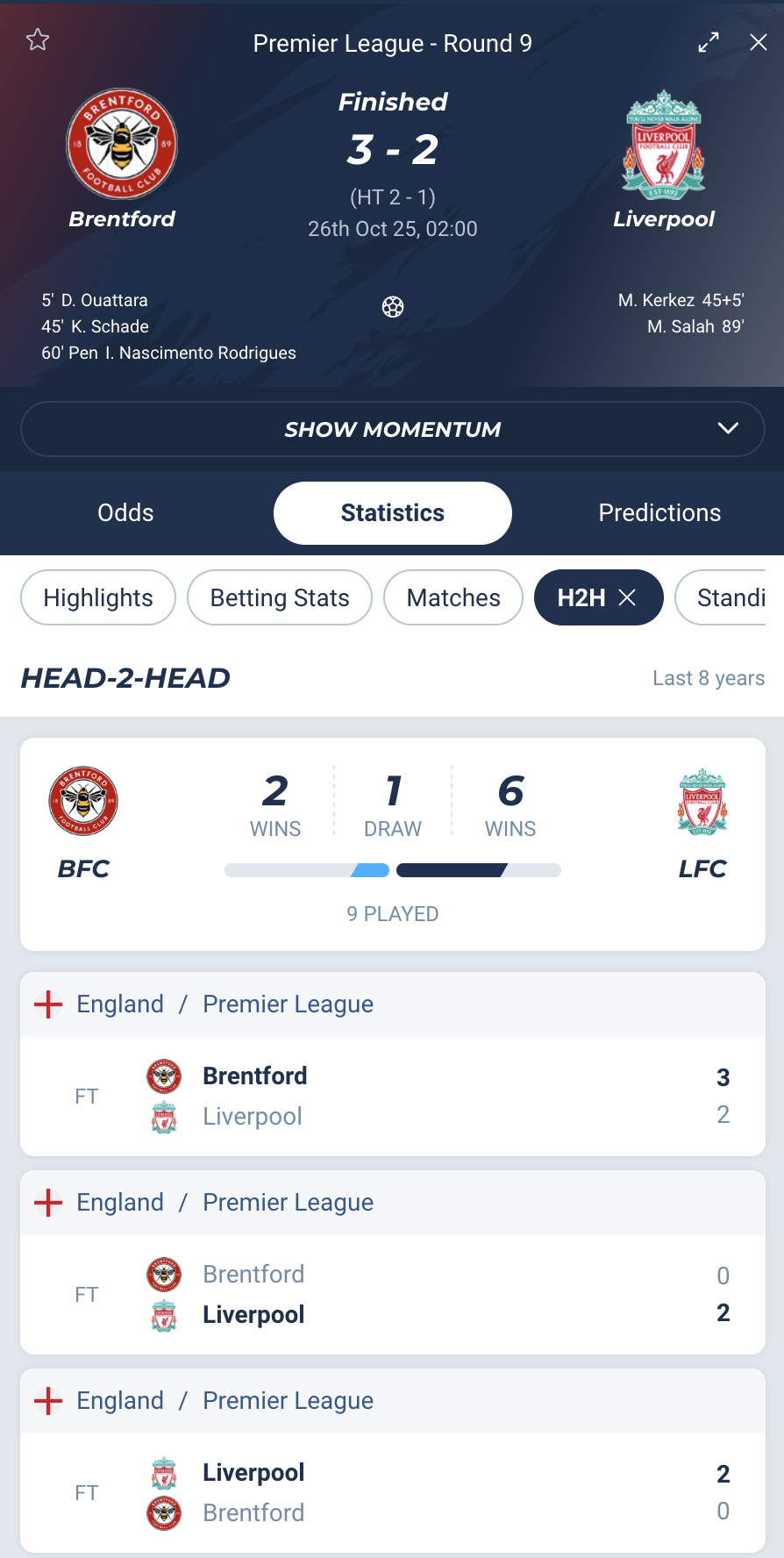The image size is (784, 1558).
Task: Click the BFC crest in head-to-head card
Action: click(x=83, y=801)
